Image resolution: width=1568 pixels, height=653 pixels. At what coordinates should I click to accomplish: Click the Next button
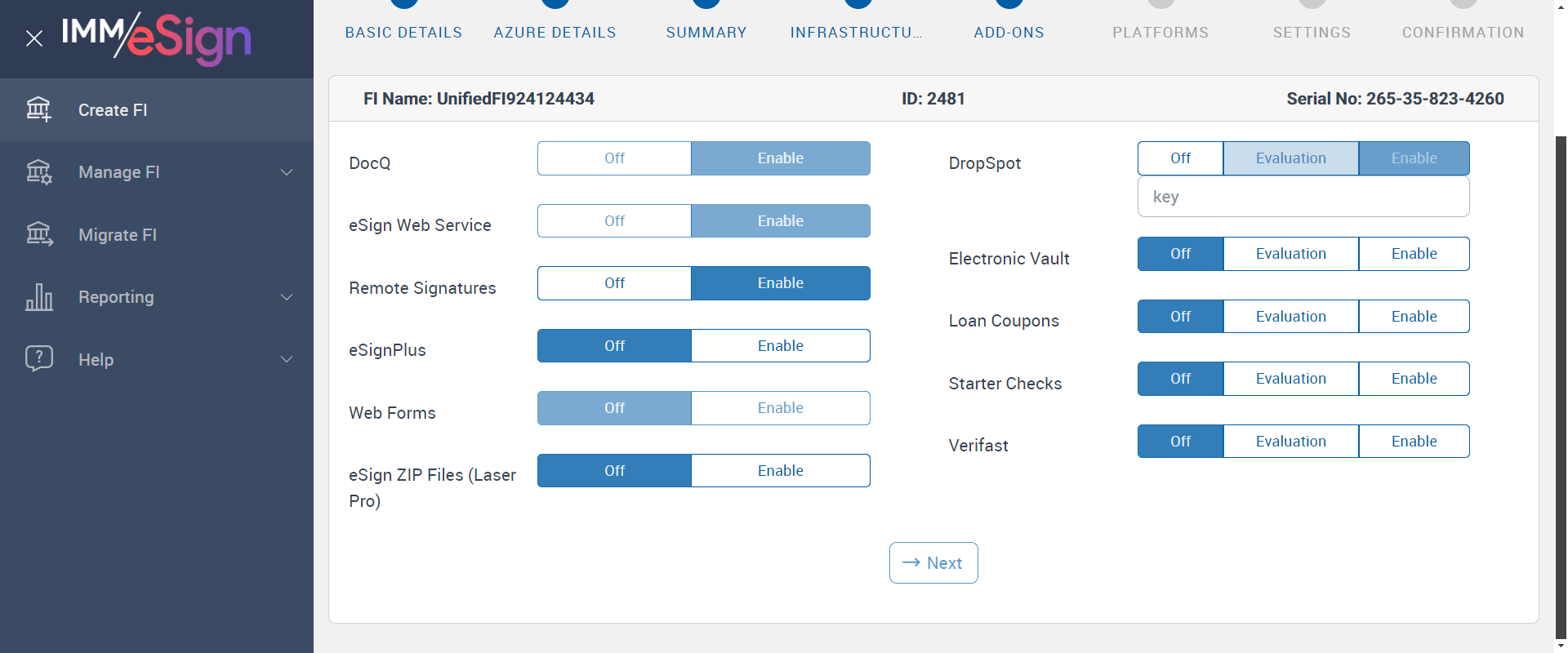(x=933, y=563)
